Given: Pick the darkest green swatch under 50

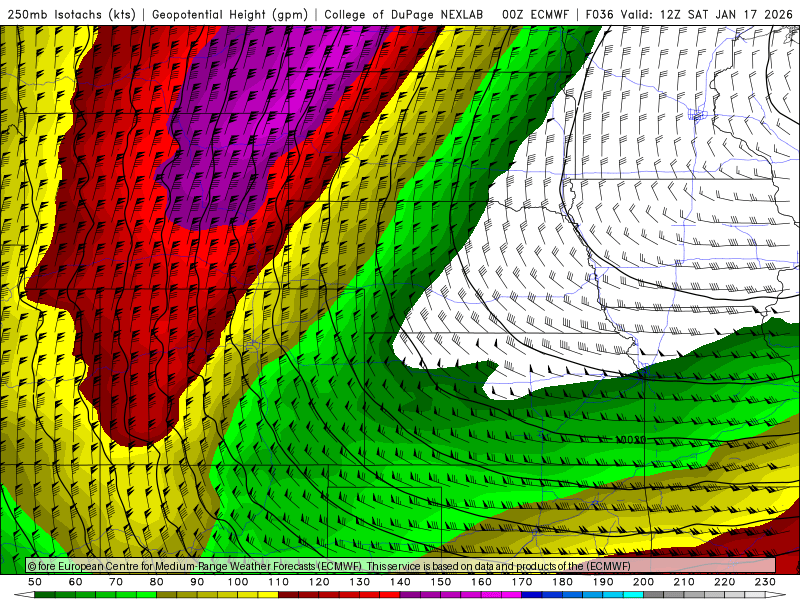Looking at the screenshot, I should pyautogui.click(x=44, y=595).
